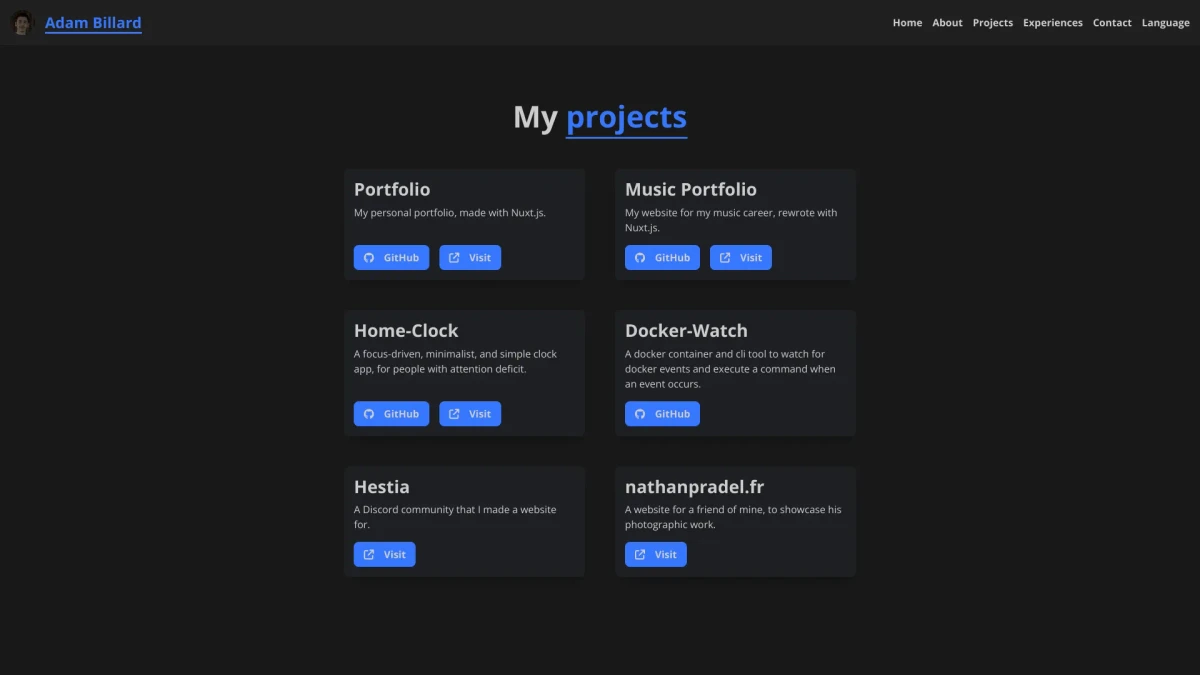
Task: Click the Home-Clock heading
Action: pos(406,330)
